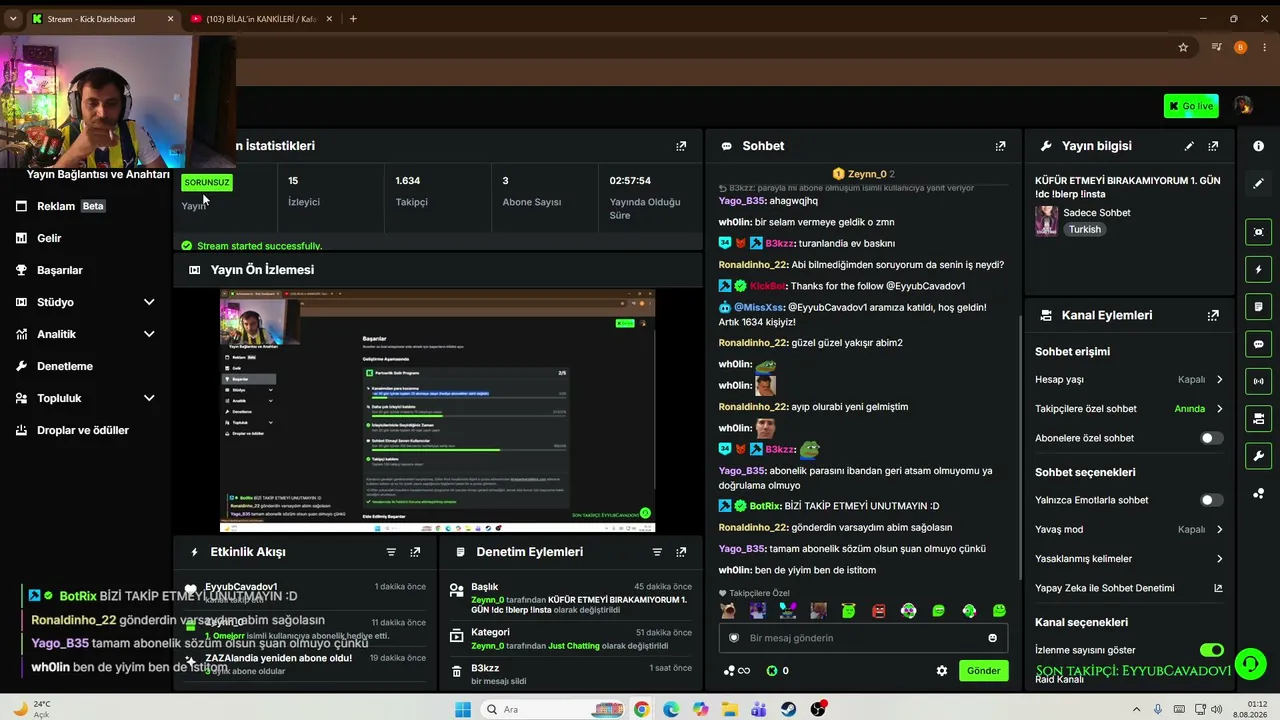Viewport: 1280px width, 720px height.
Task: Toggle the stream preview widget icon in sidebar
Action: click(x=1258, y=232)
